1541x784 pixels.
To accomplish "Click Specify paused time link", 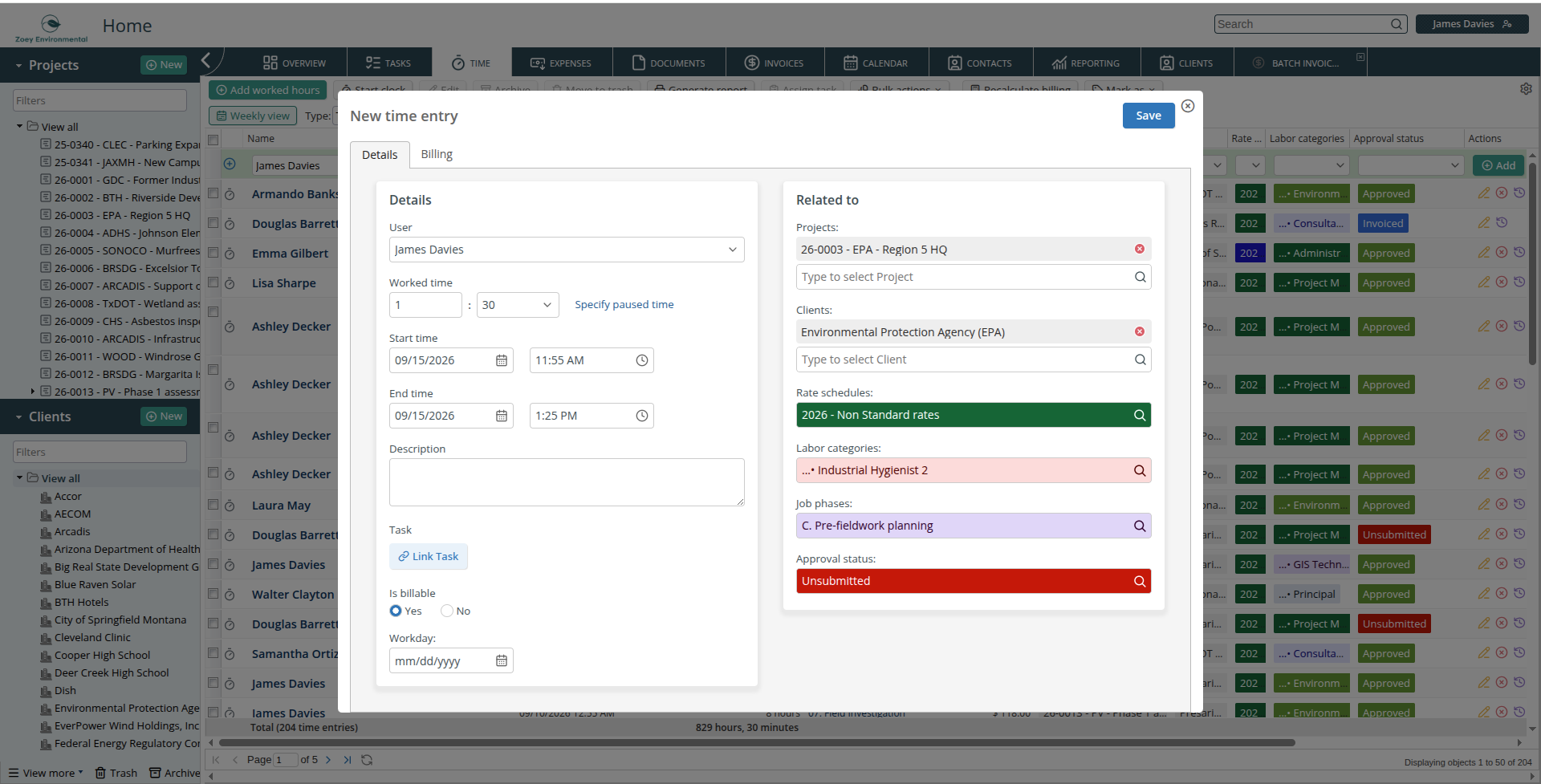I will (624, 304).
